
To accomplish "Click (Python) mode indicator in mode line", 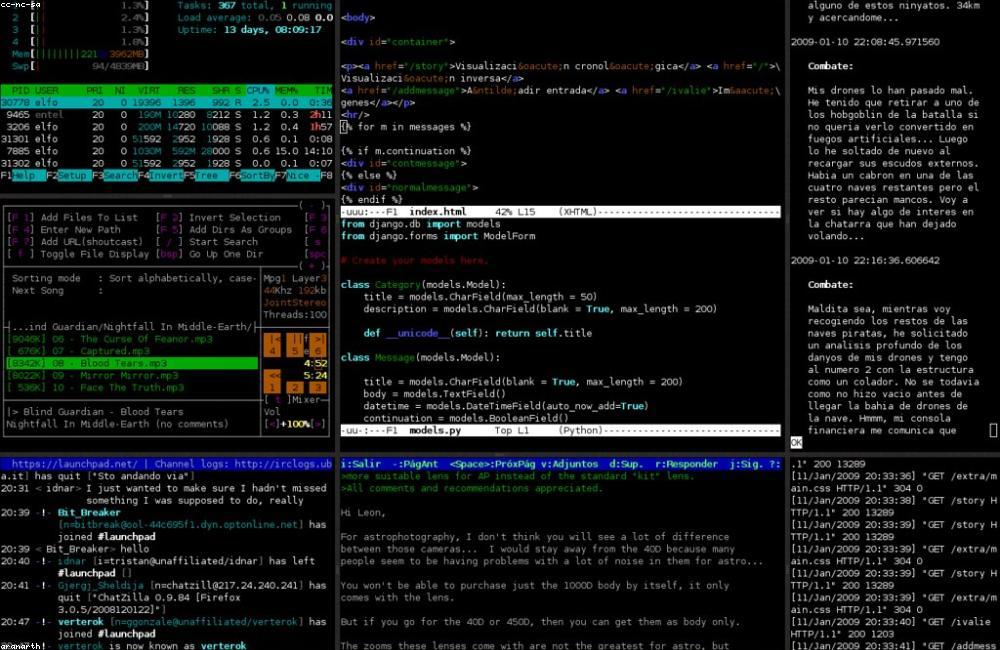I will pyautogui.click(x=580, y=431).
